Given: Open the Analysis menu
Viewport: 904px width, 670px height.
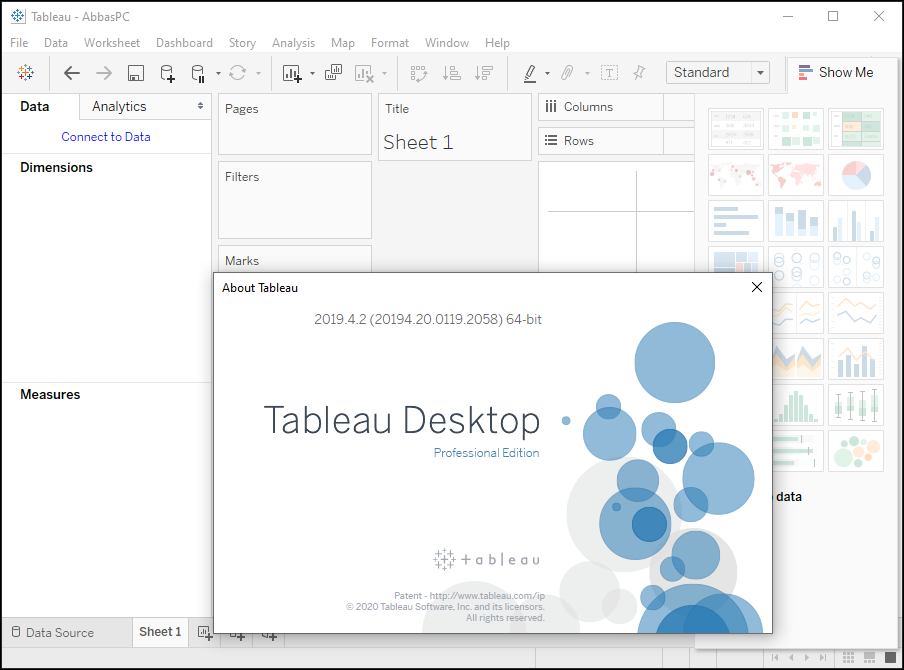Looking at the screenshot, I should click(293, 43).
